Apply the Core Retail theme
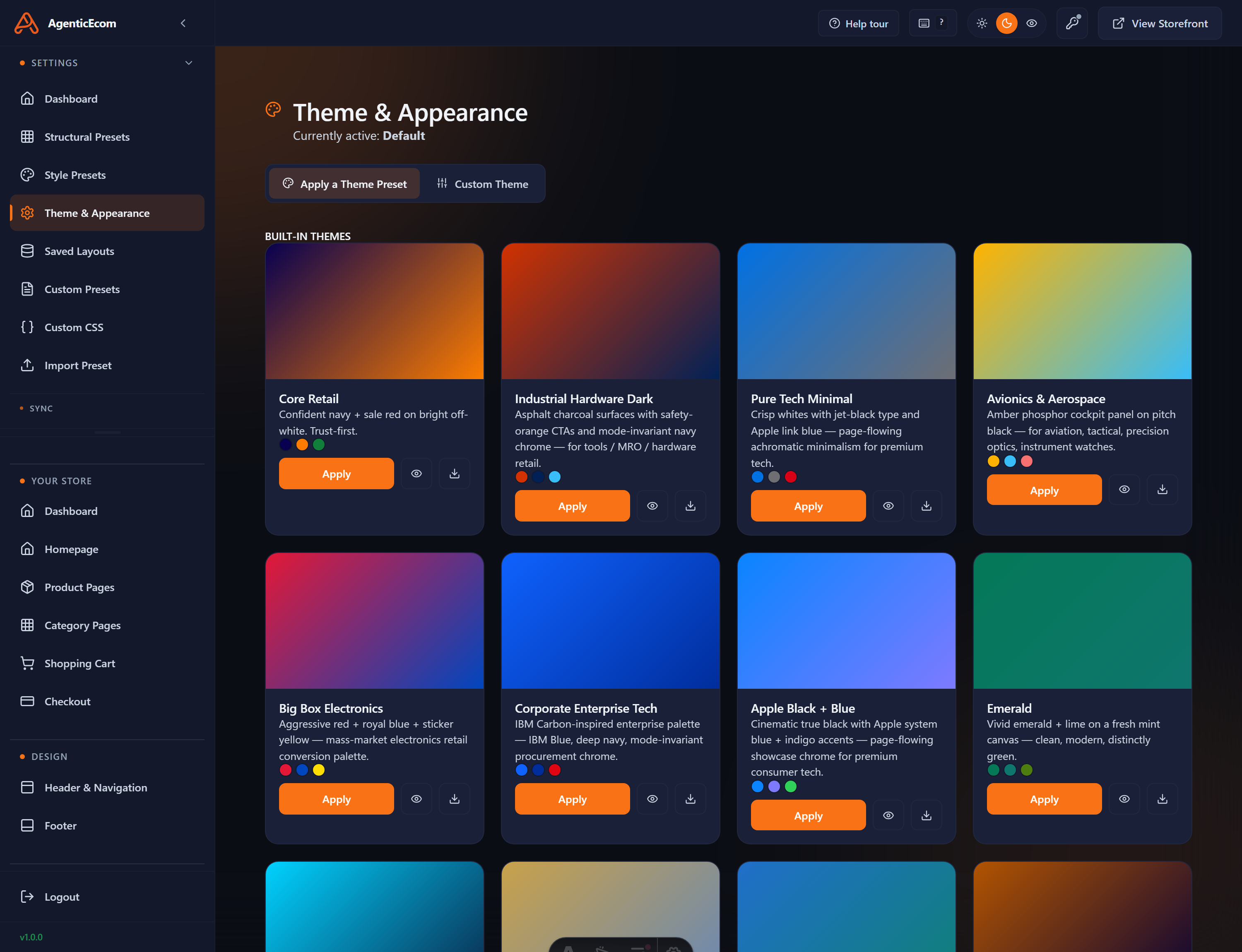Screen dimensions: 1242x952 pos(336,474)
